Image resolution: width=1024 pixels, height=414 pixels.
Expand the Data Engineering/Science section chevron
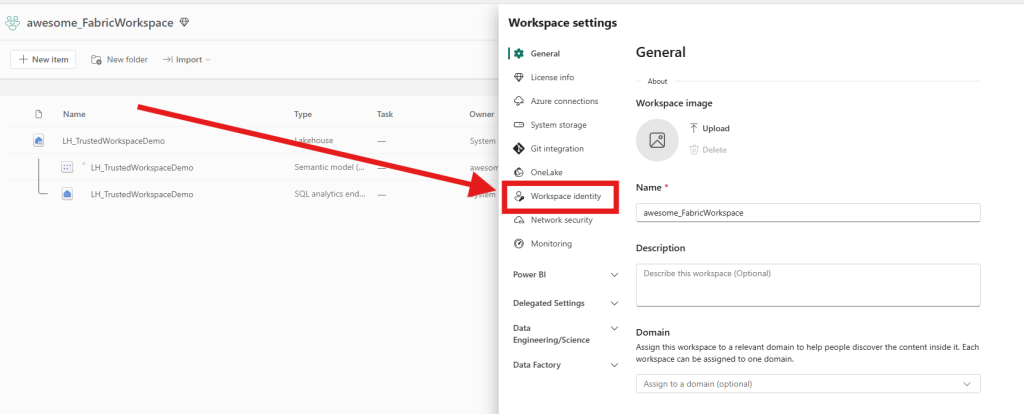pyautogui.click(x=614, y=328)
